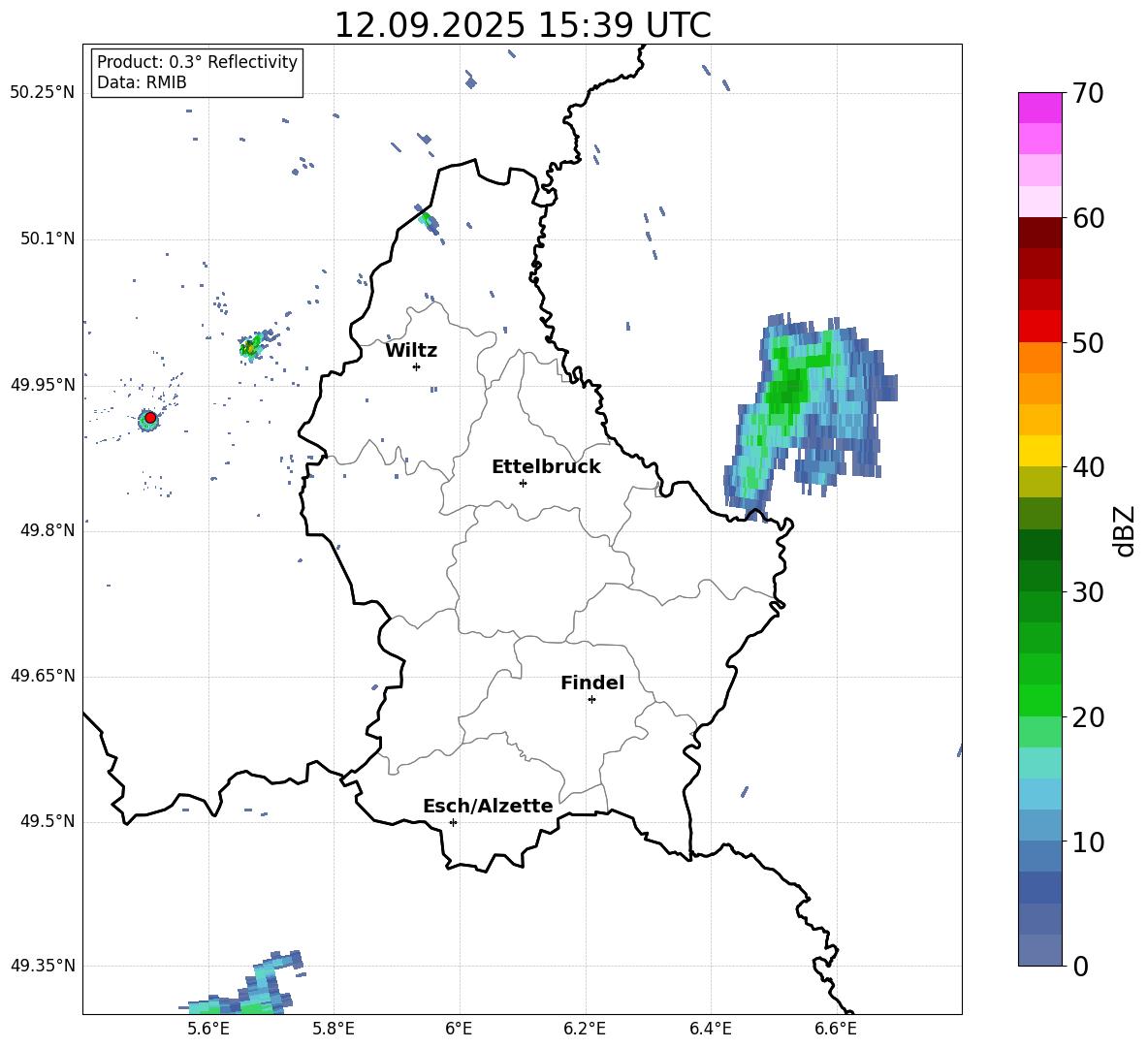Click the Findel city label
This screenshot has width=1148, height=1048.
pyautogui.click(x=592, y=683)
